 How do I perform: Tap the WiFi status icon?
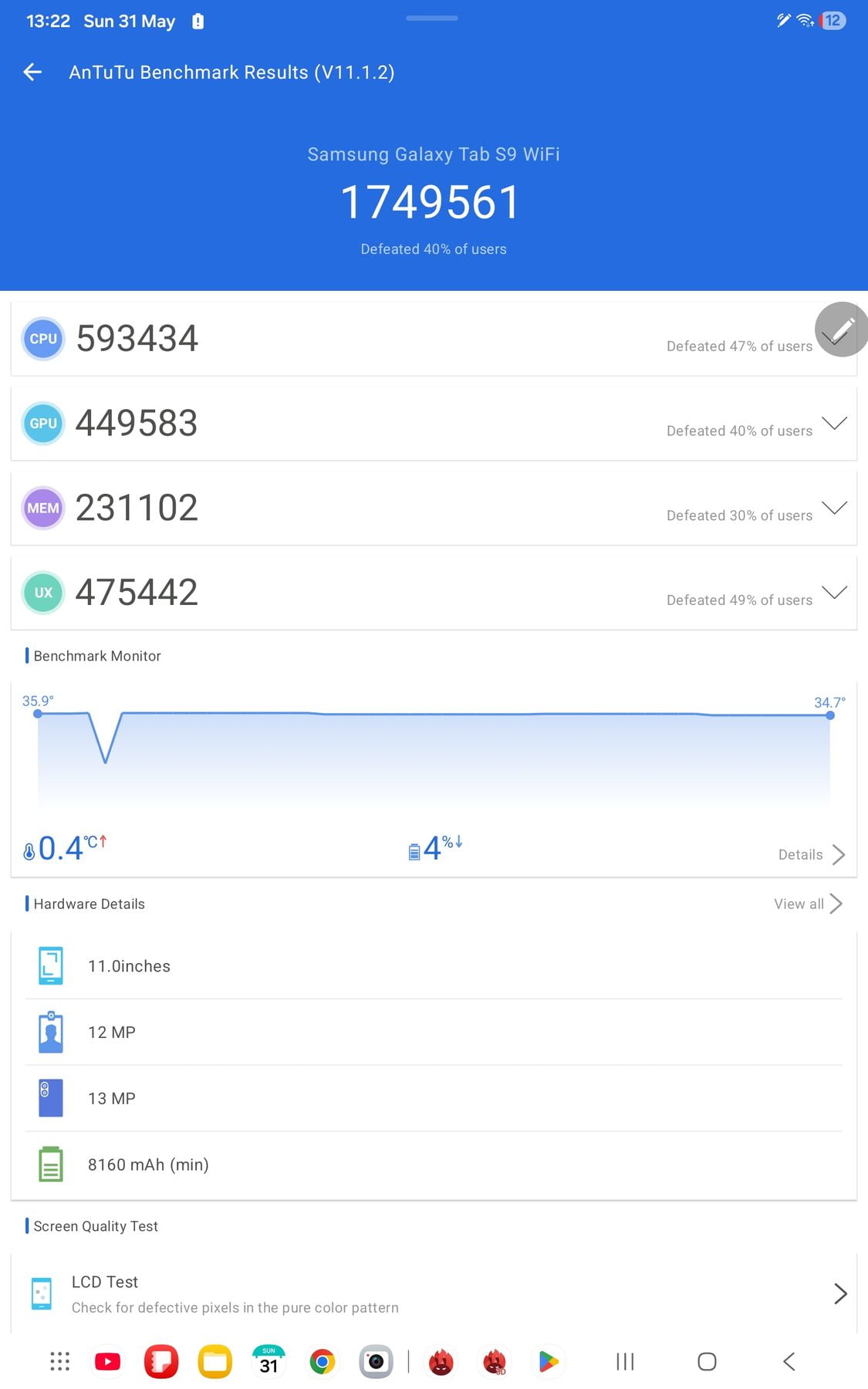(x=806, y=21)
